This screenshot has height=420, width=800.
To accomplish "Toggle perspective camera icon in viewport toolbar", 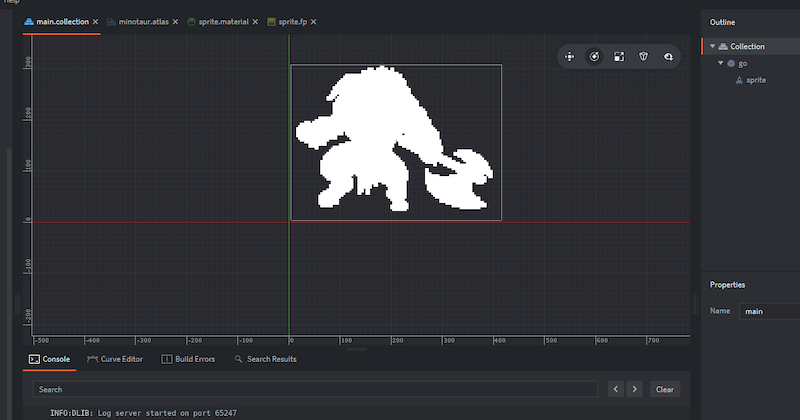I will pyautogui.click(x=643, y=57).
